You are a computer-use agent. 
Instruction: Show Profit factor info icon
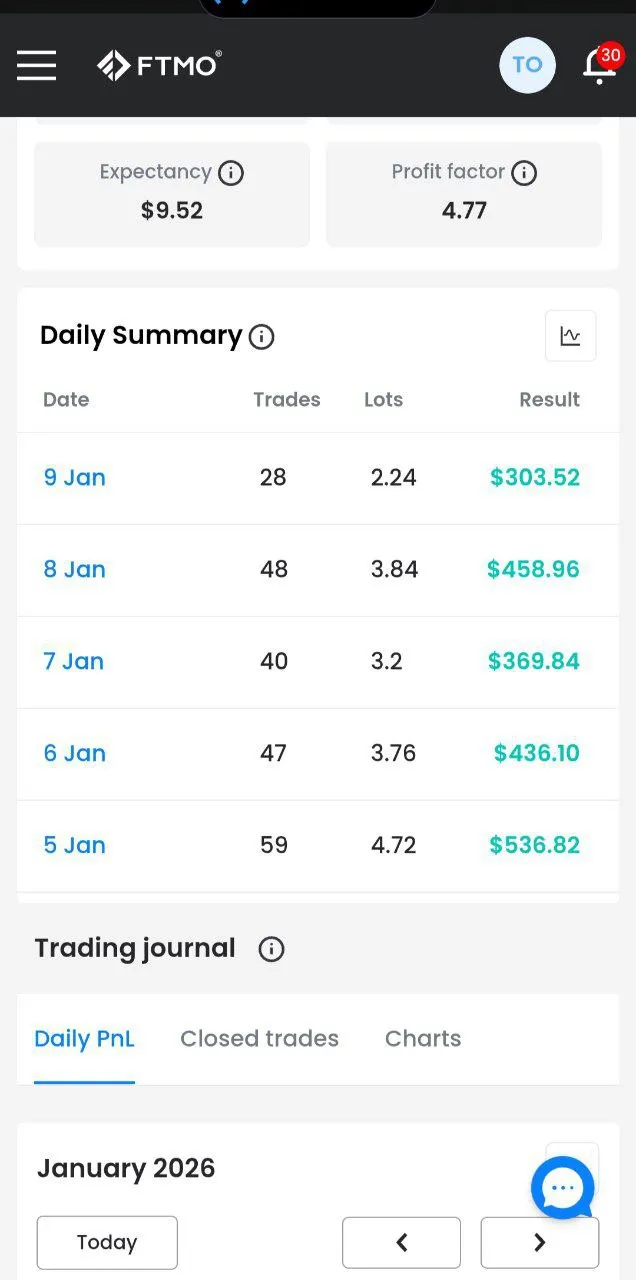pyautogui.click(x=524, y=173)
